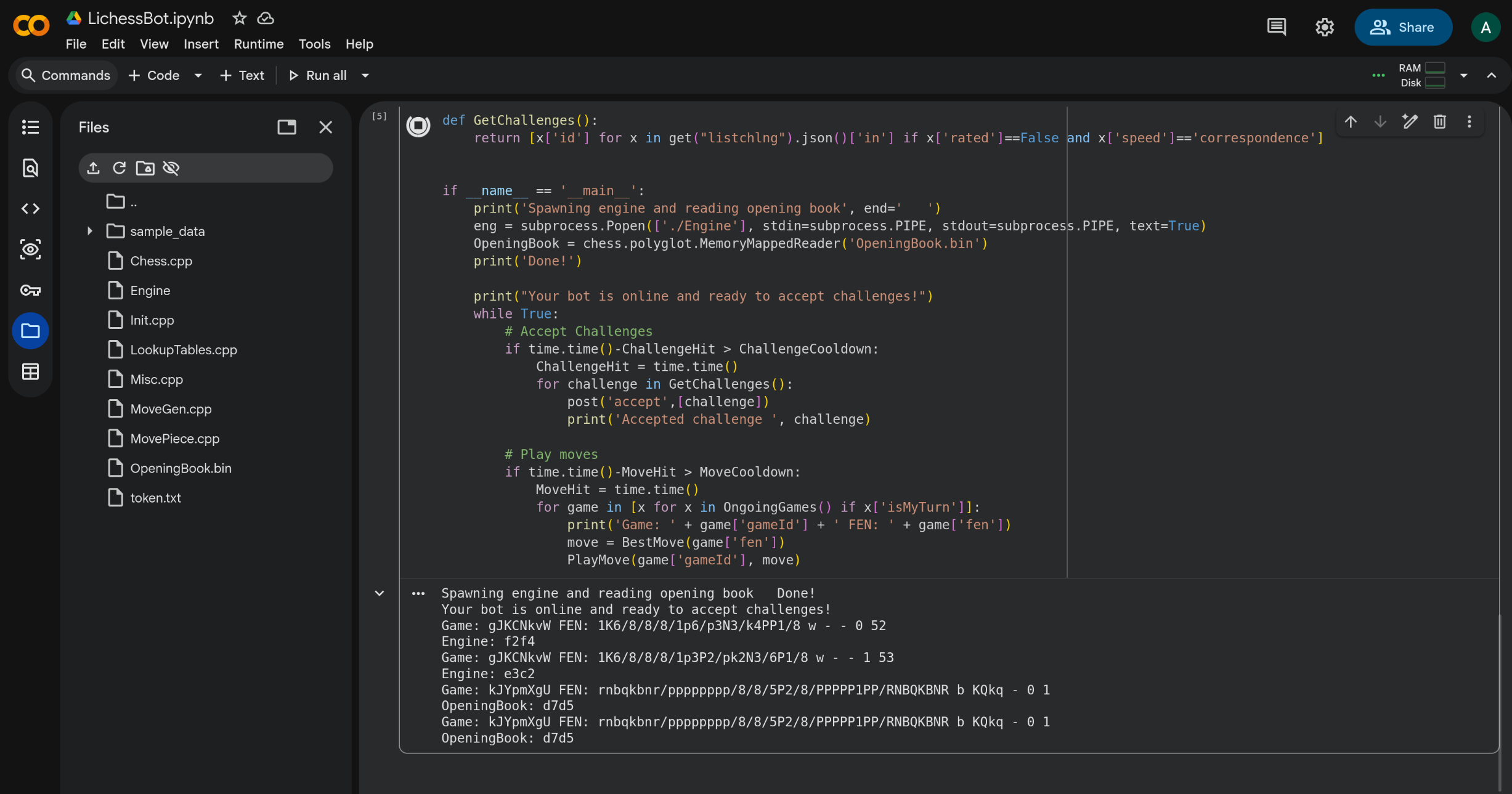Image resolution: width=1512 pixels, height=794 pixels.
Task: Open the Code snippets sidebar panel
Action: (x=30, y=209)
